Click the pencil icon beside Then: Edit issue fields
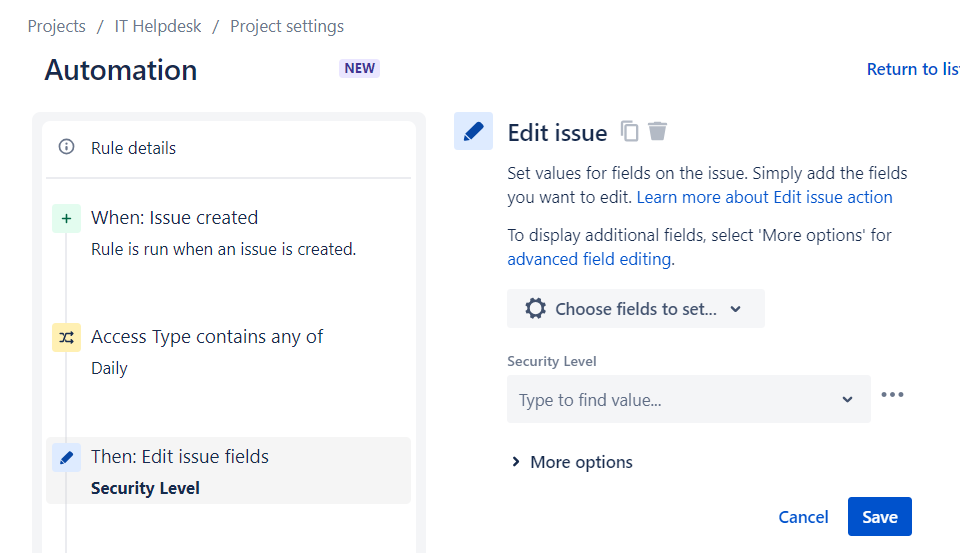 click(x=66, y=457)
